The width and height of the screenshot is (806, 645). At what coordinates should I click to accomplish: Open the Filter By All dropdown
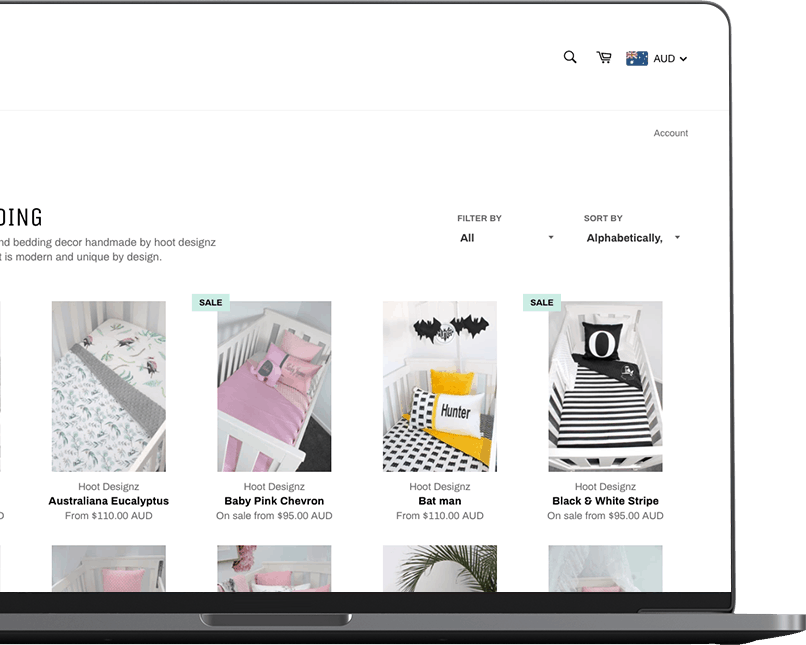[x=506, y=238]
